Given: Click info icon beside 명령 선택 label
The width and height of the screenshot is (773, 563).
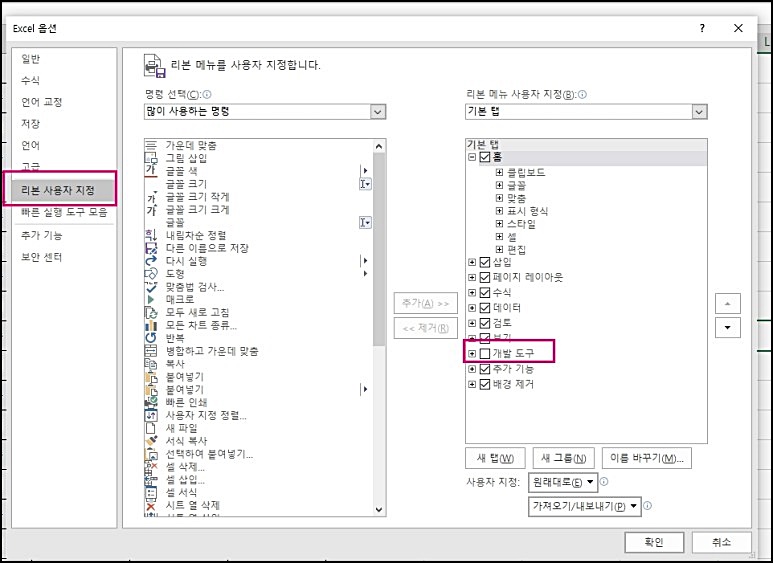Looking at the screenshot, I should coord(207,94).
